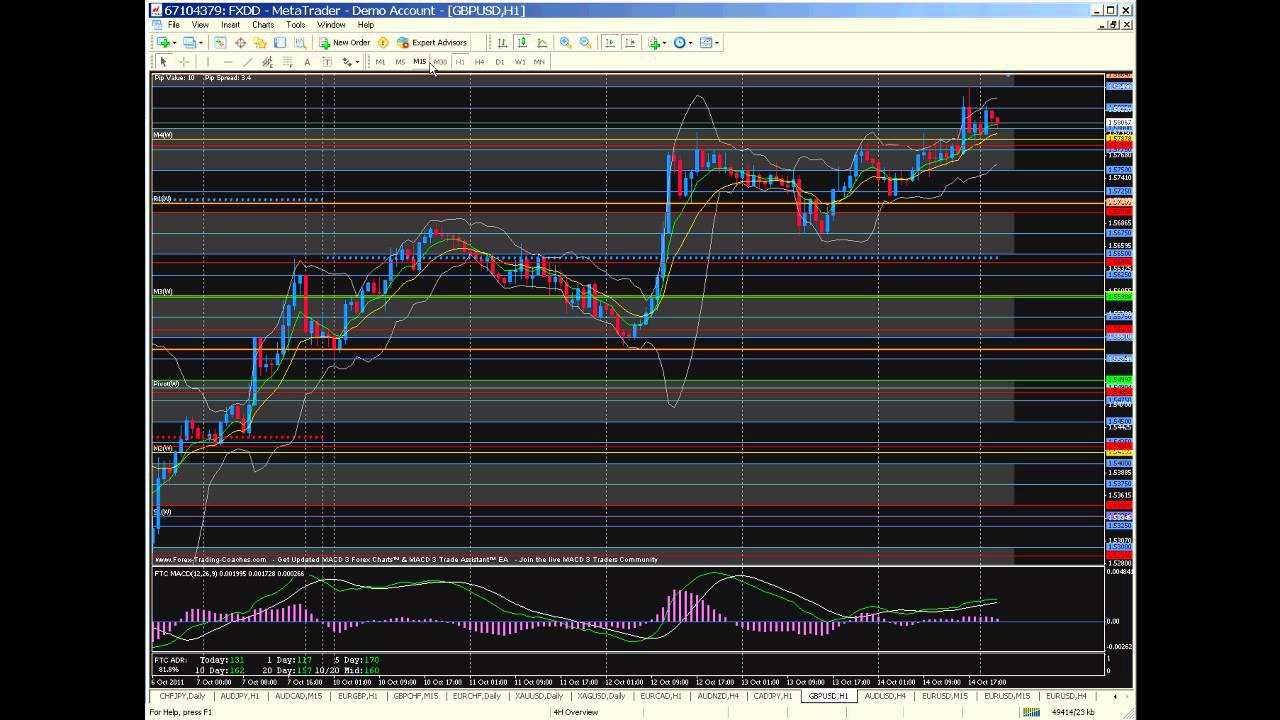
Task: Click the New Chart icon
Action: click(x=163, y=42)
